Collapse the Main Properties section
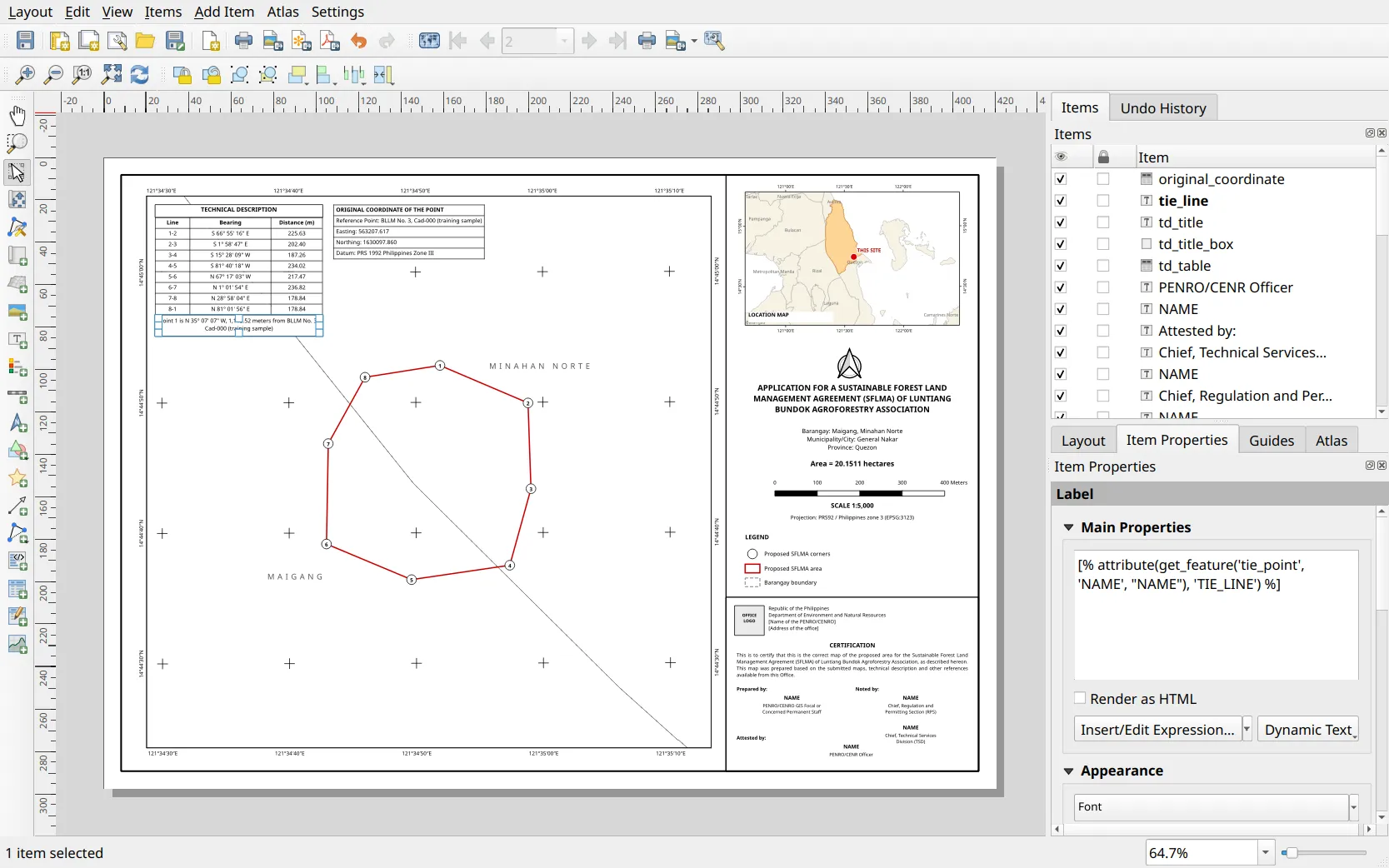 (x=1069, y=527)
